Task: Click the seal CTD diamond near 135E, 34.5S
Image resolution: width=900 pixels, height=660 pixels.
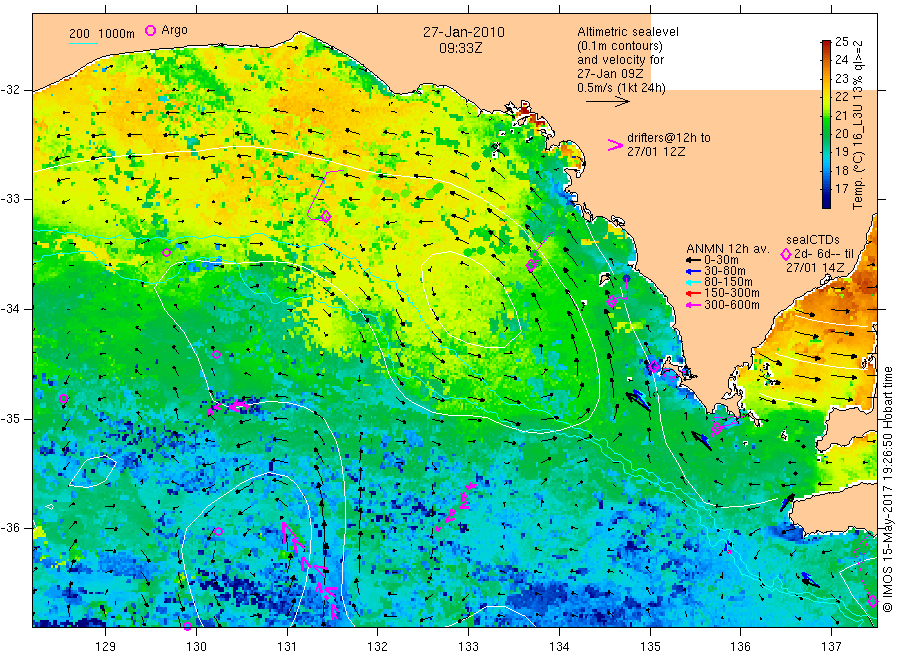Action: (654, 367)
